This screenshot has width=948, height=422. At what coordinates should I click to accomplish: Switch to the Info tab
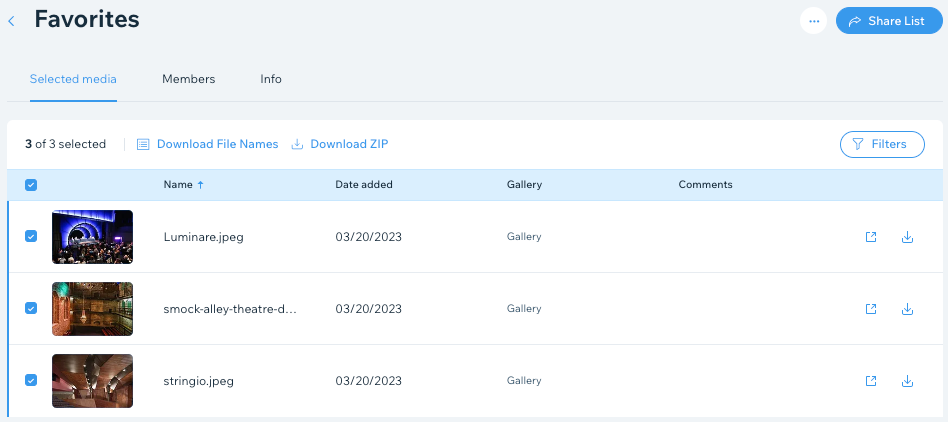(271, 79)
